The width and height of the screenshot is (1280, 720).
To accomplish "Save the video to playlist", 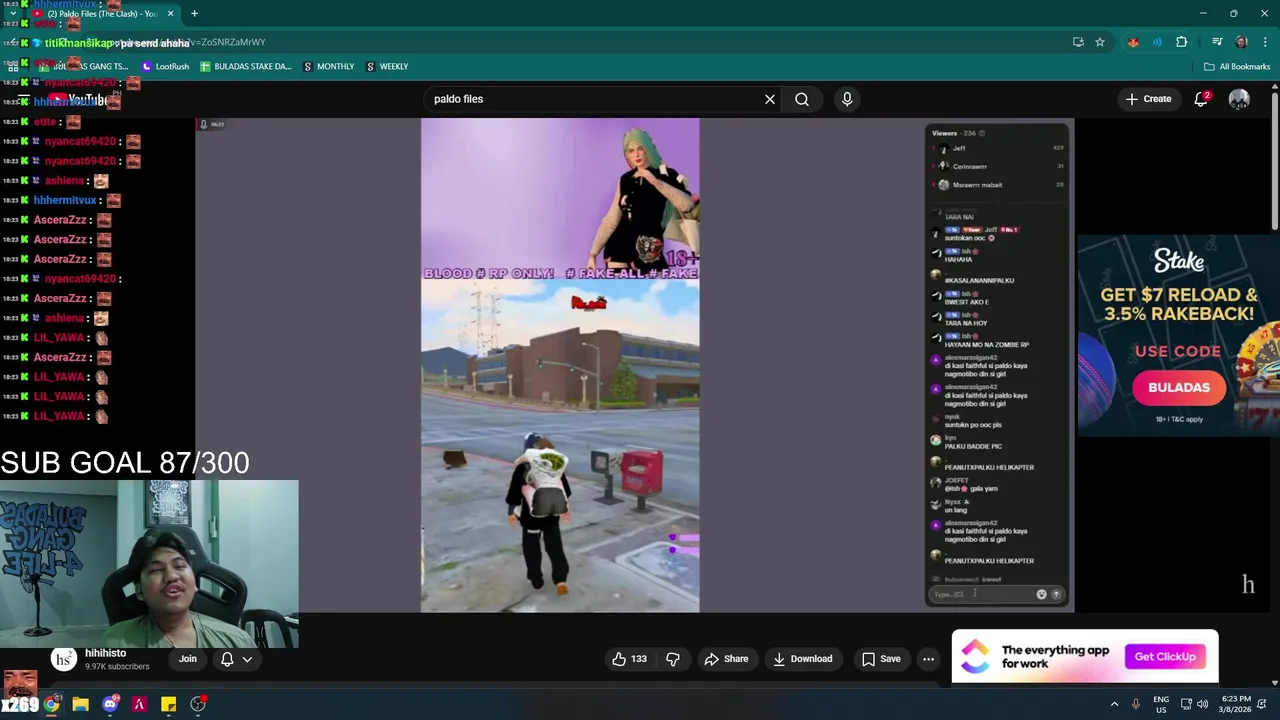I will point(881,659).
